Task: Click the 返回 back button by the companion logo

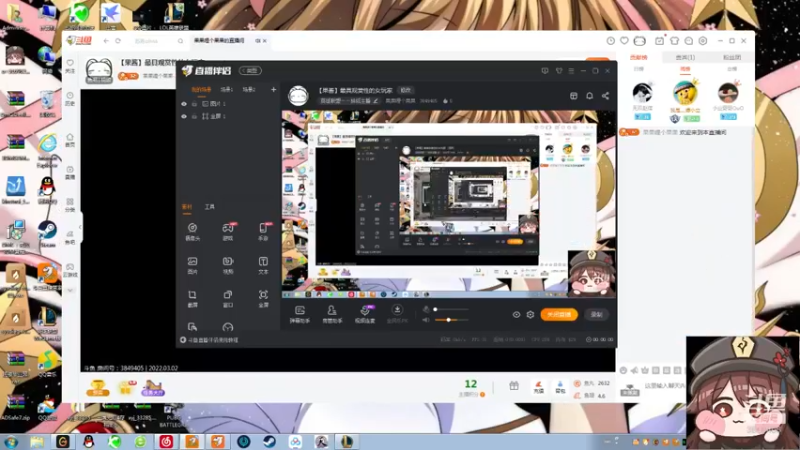Action: coord(251,71)
